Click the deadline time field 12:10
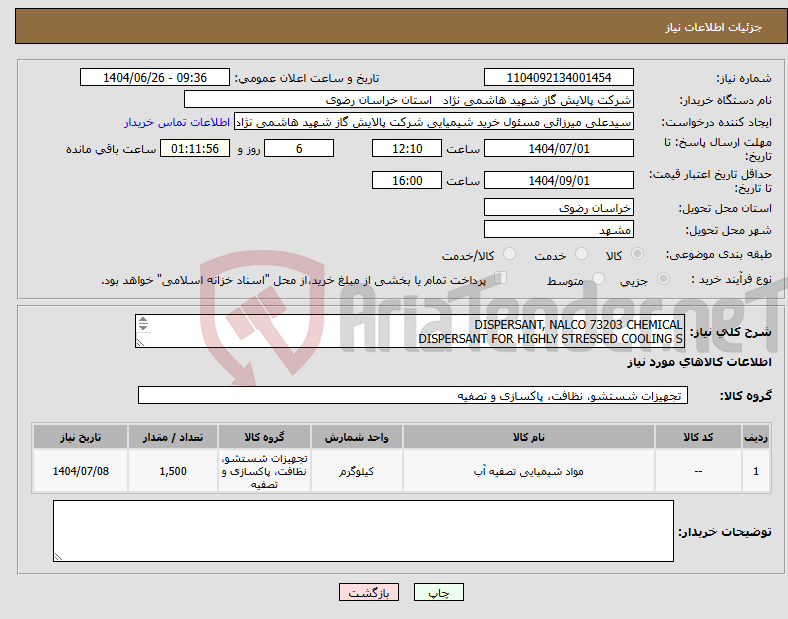Image resolution: width=788 pixels, height=619 pixels. [x=407, y=149]
